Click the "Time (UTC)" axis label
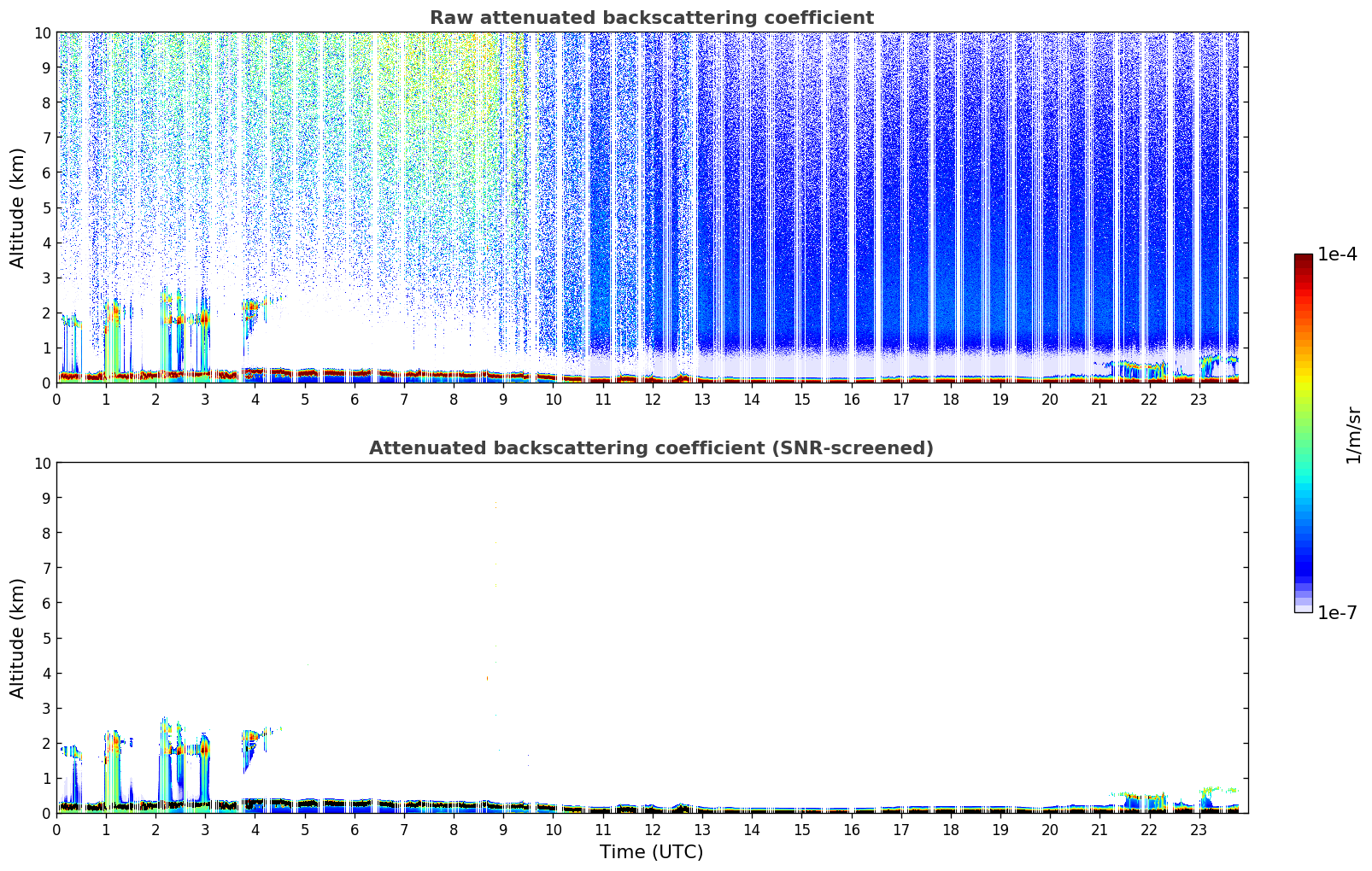 pyautogui.click(x=651, y=852)
